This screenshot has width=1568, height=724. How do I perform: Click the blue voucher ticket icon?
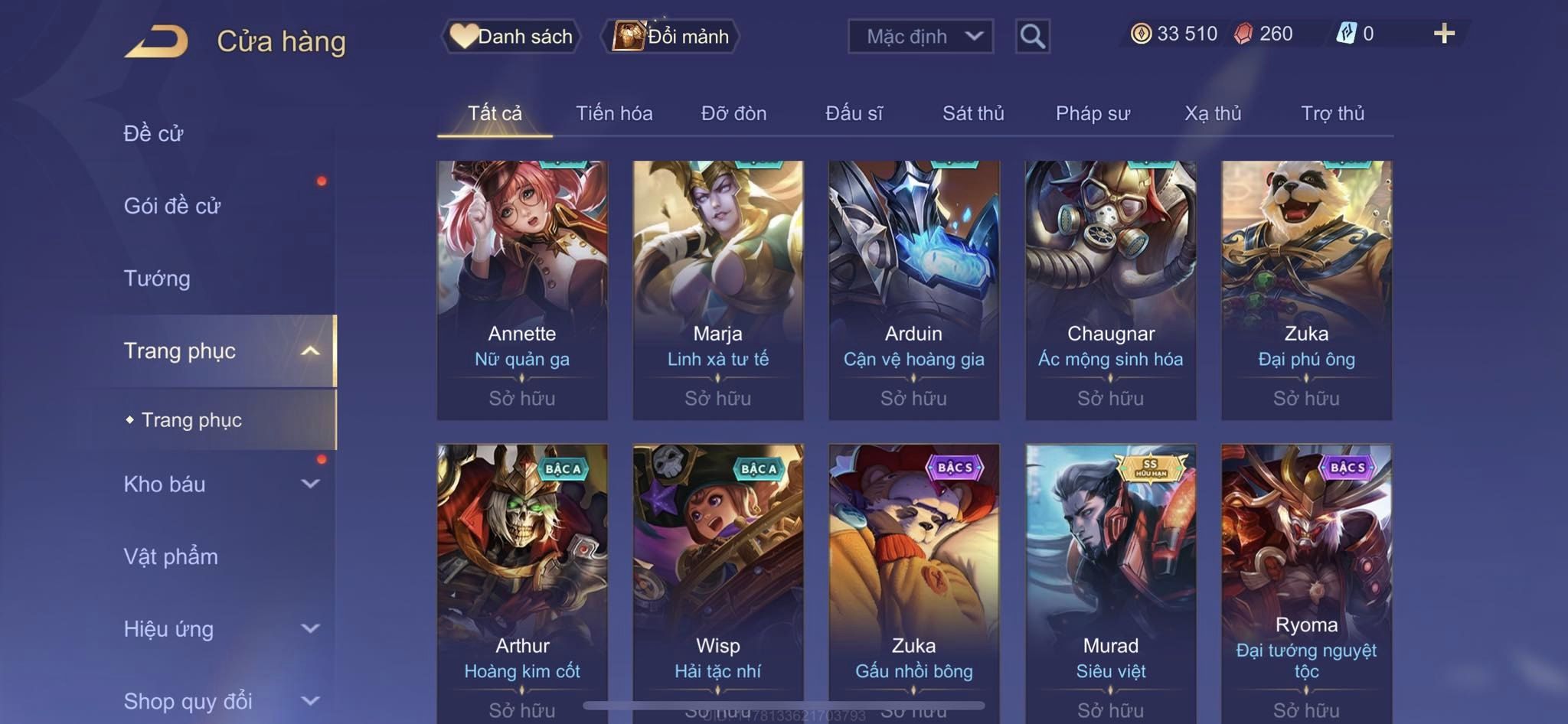click(x=1346, y=34)
